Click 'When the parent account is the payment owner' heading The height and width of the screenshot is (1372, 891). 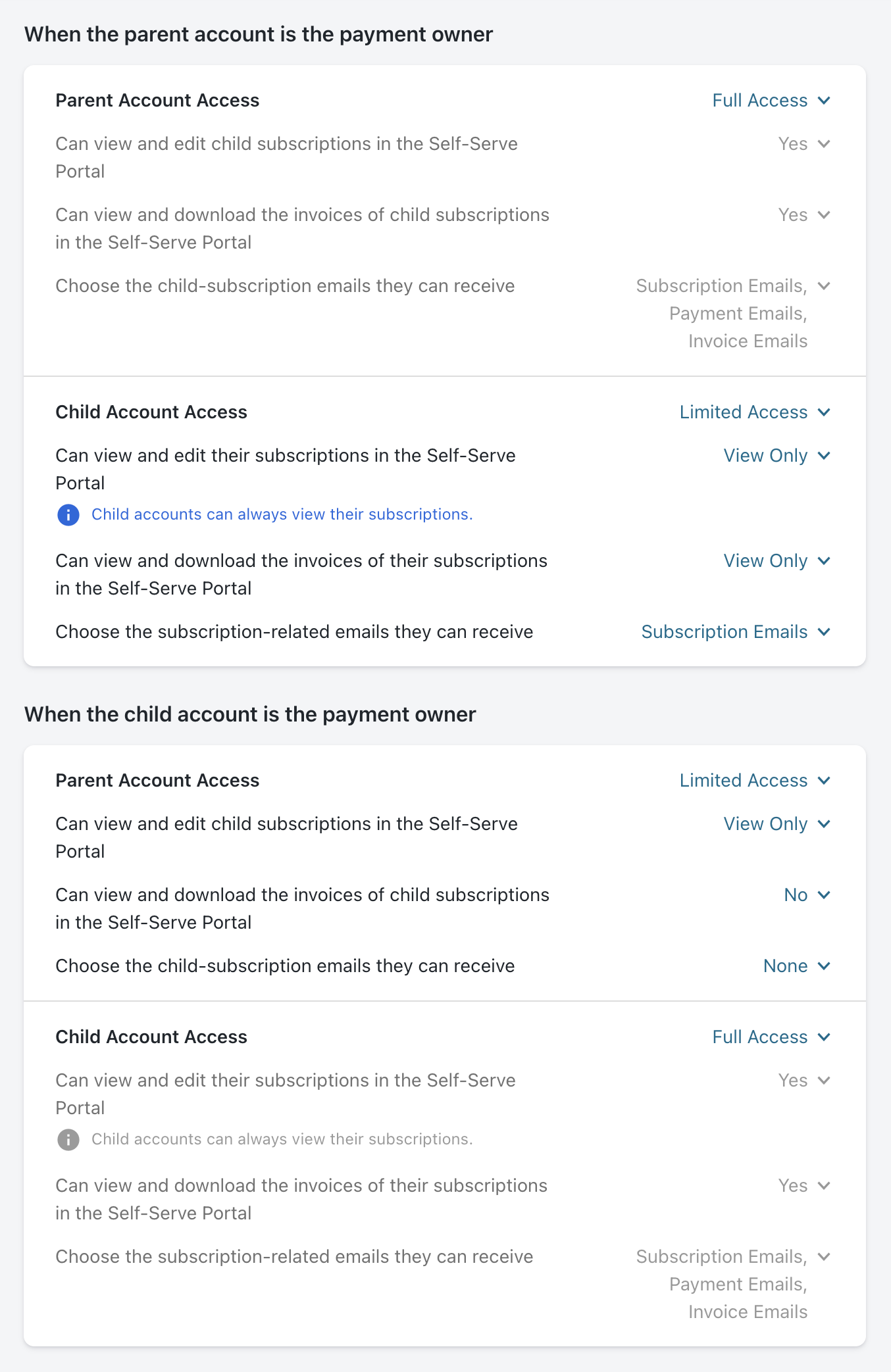(x=259, y=35)
